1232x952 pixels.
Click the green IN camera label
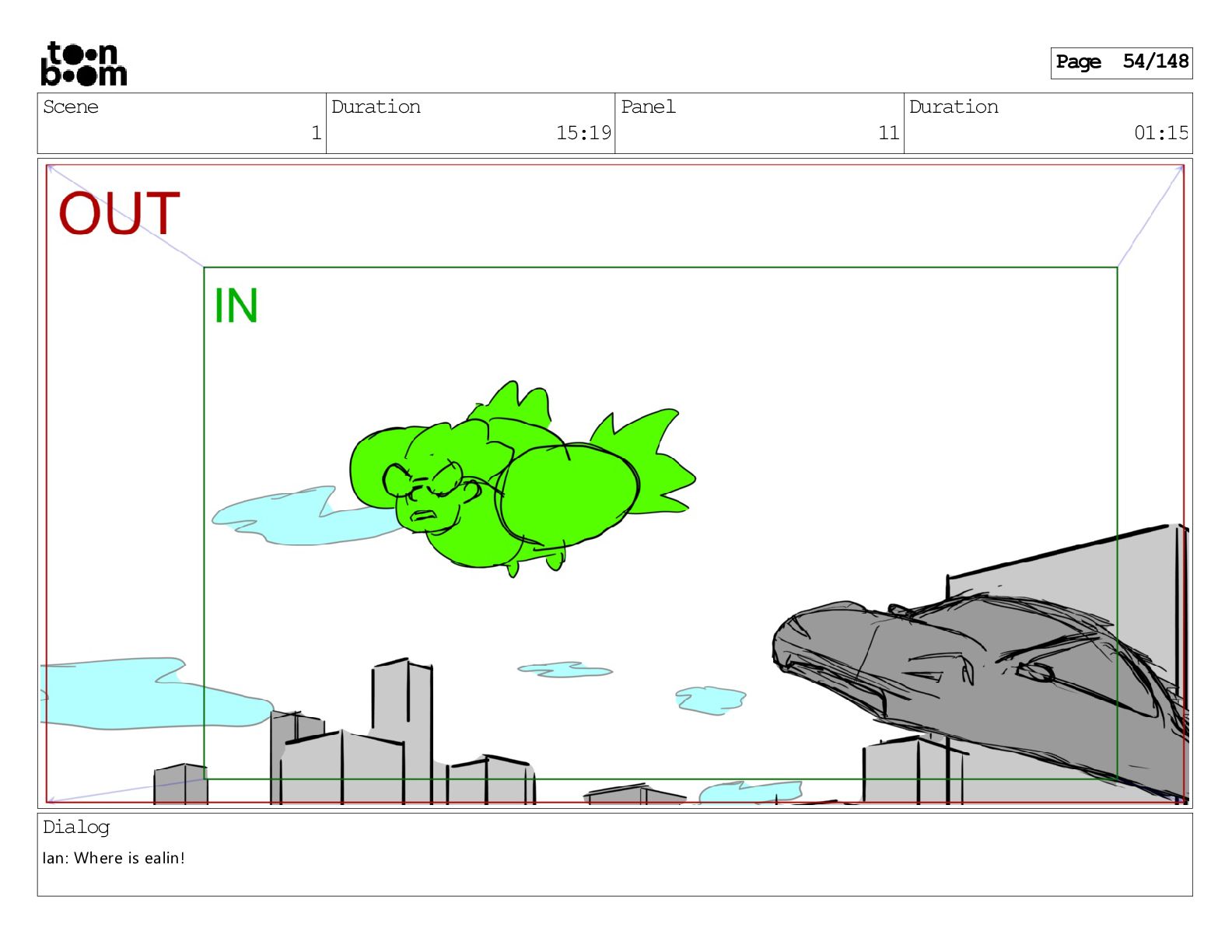point(236,306)
